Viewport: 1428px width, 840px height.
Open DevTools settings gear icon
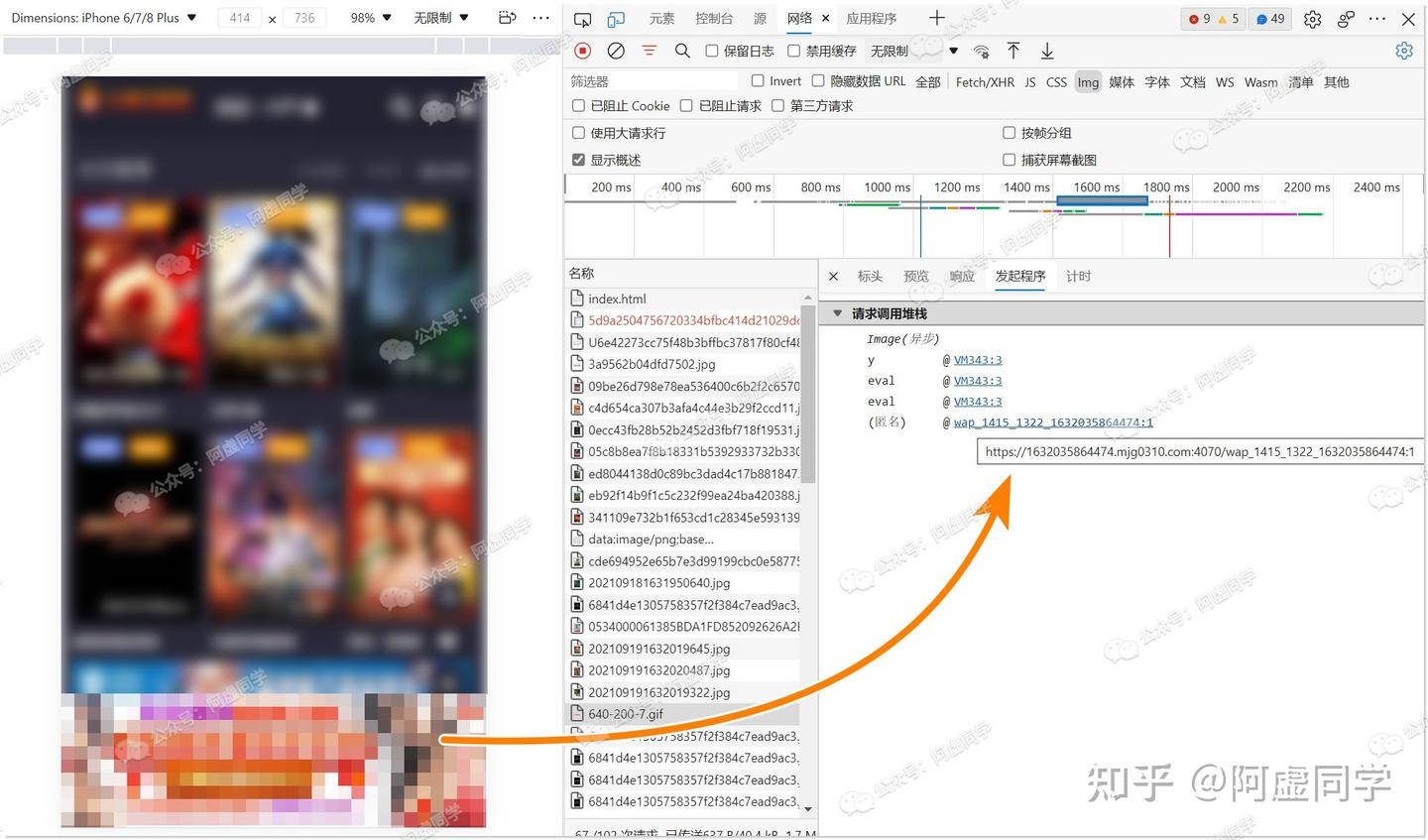1312,19
